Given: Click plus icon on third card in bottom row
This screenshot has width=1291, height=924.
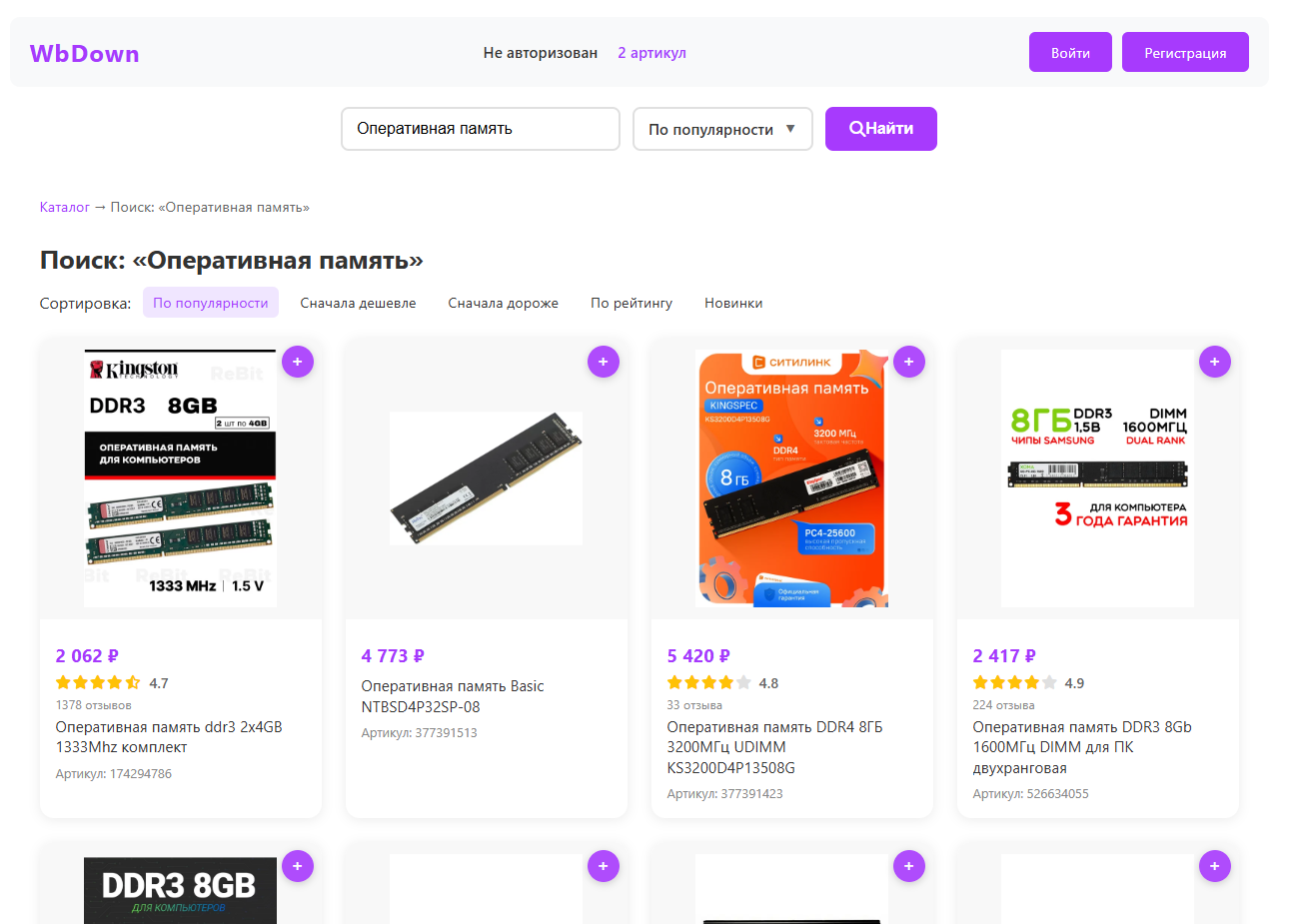Looking at the screenshot, I should [x=909, y=866].
